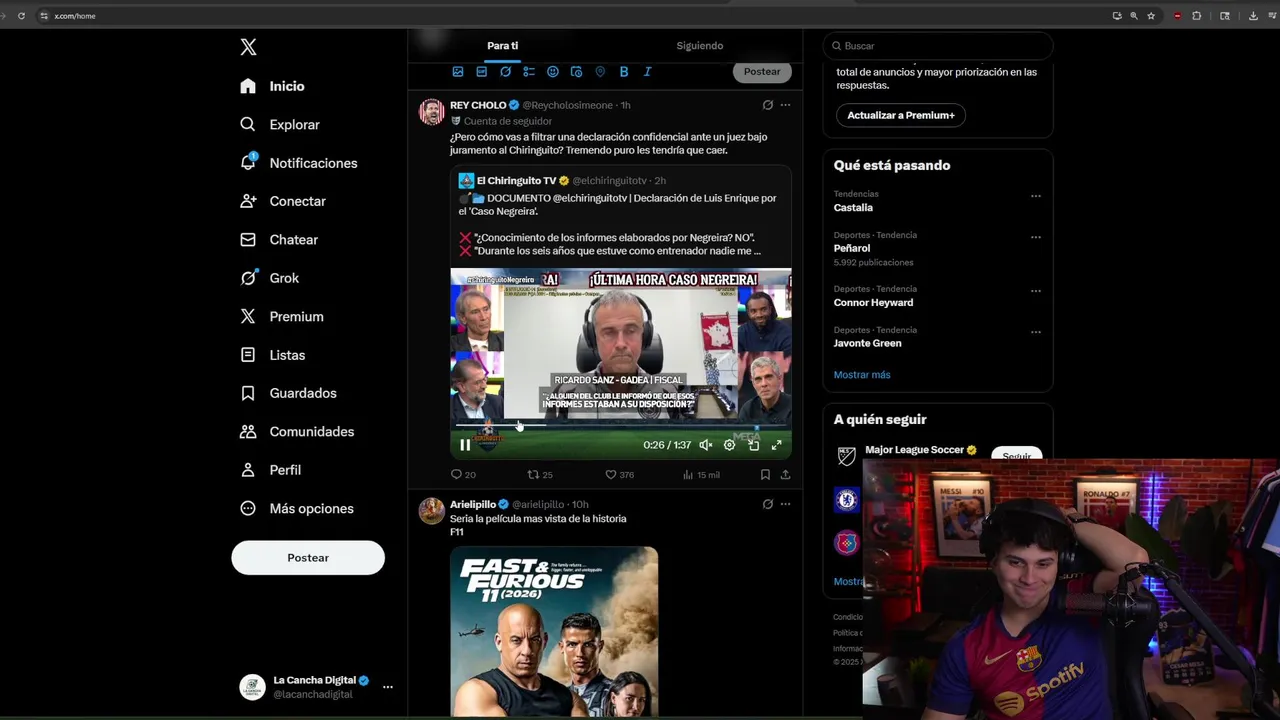Viewport: 1280px width, 720px height.
Task: Open El Chiringuito TV quoted account
Action: pyautogui.click(x=516, y=181)
